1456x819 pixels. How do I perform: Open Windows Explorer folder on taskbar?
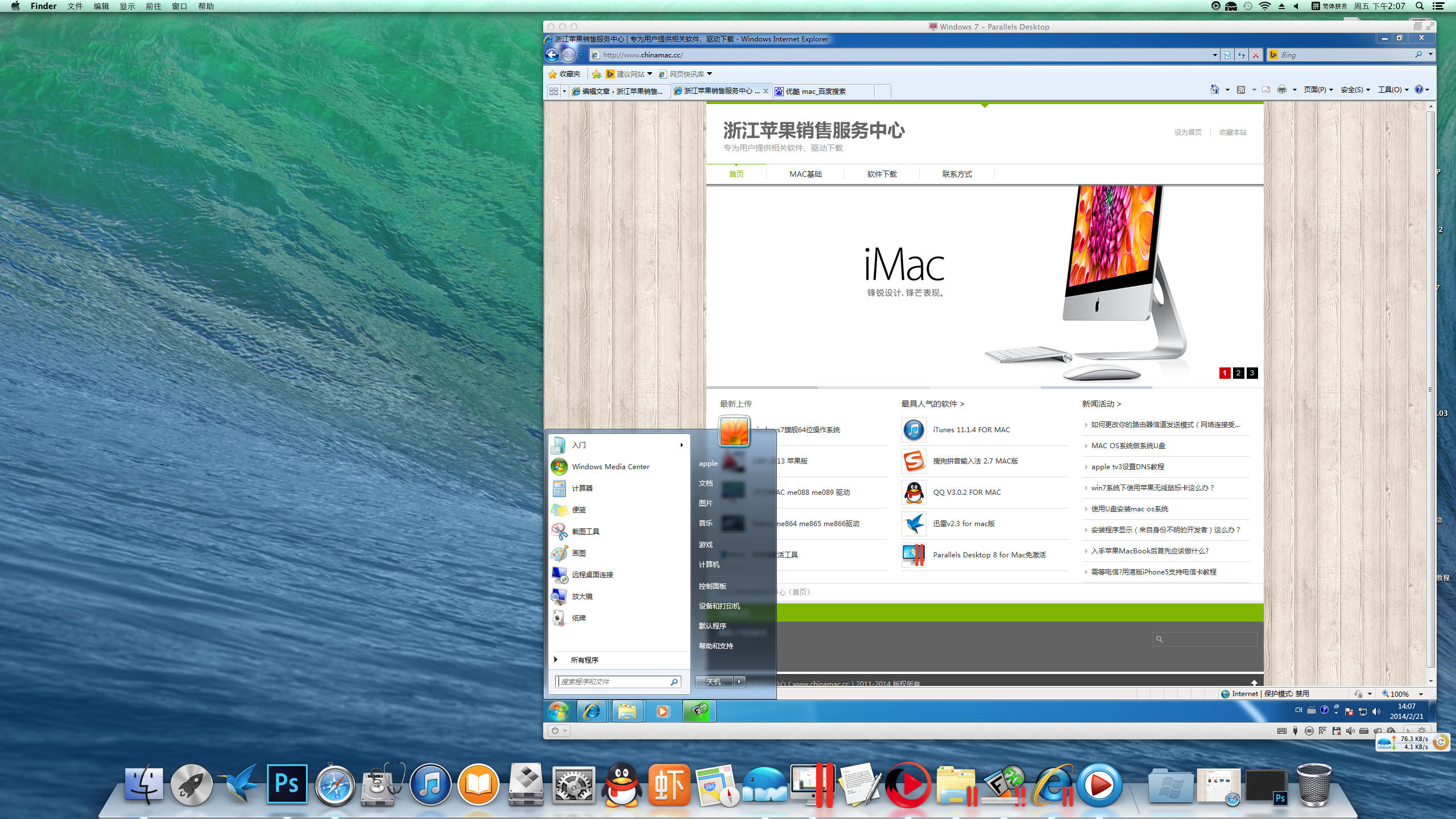coord(627,711)
